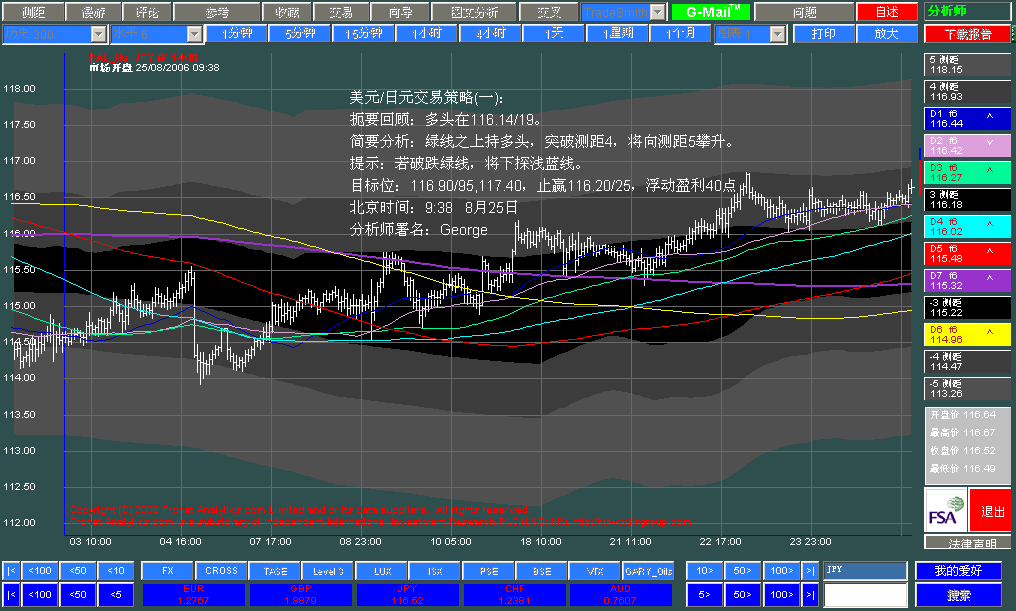1016x611 pixels.
Task: Toggle the purple D7 115.32 indicator
Action: tap(967, 281)
